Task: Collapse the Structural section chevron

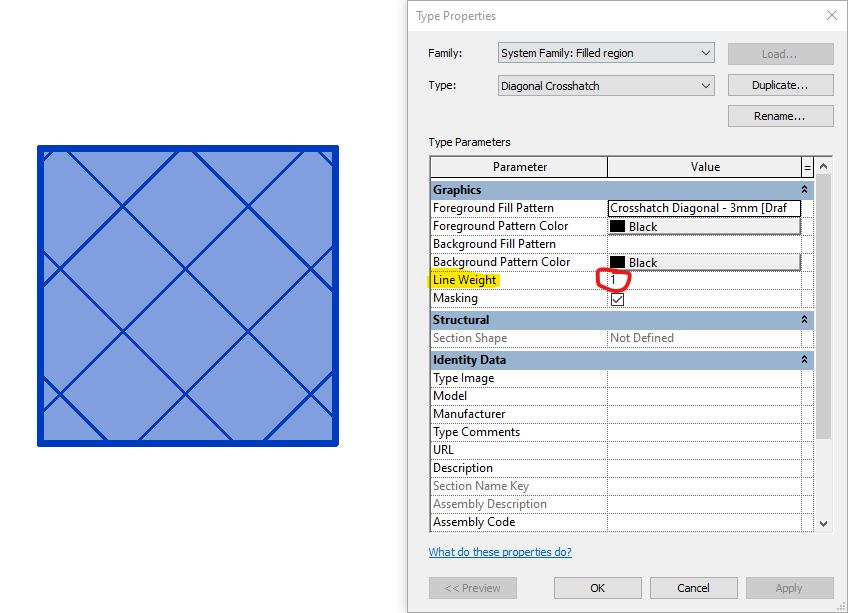Action: (x=805, y=319)
